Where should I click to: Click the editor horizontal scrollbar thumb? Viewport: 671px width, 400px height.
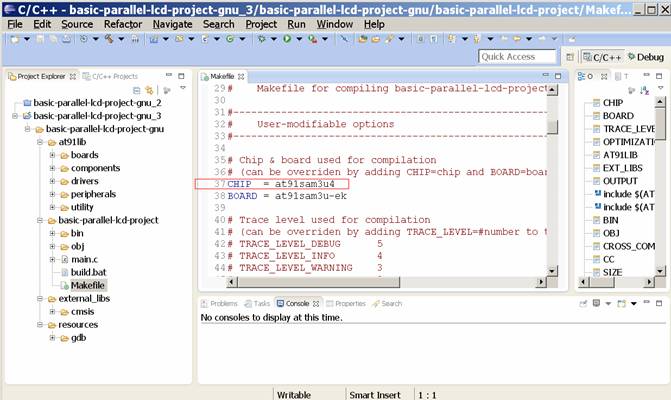point(318,282)
